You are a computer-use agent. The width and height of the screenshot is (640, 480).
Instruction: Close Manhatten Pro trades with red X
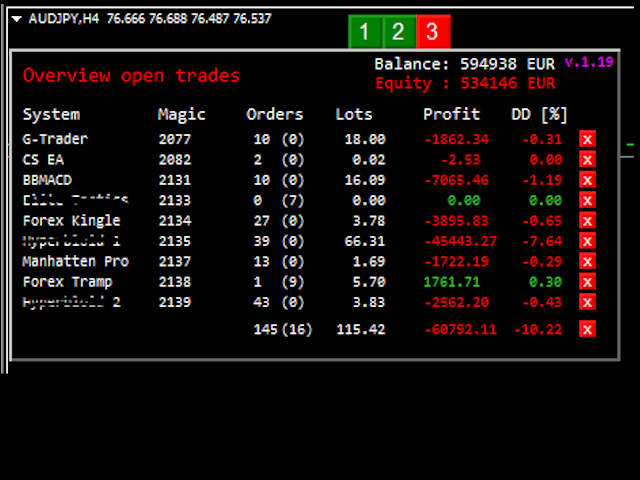tap(587, 261)
